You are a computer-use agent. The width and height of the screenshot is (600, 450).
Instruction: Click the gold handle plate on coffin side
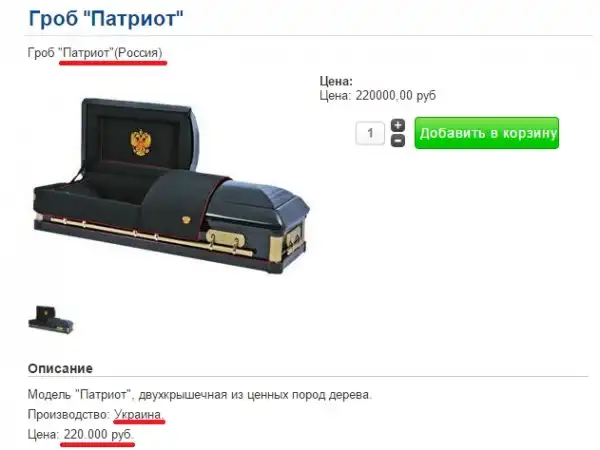coord(226,238)
